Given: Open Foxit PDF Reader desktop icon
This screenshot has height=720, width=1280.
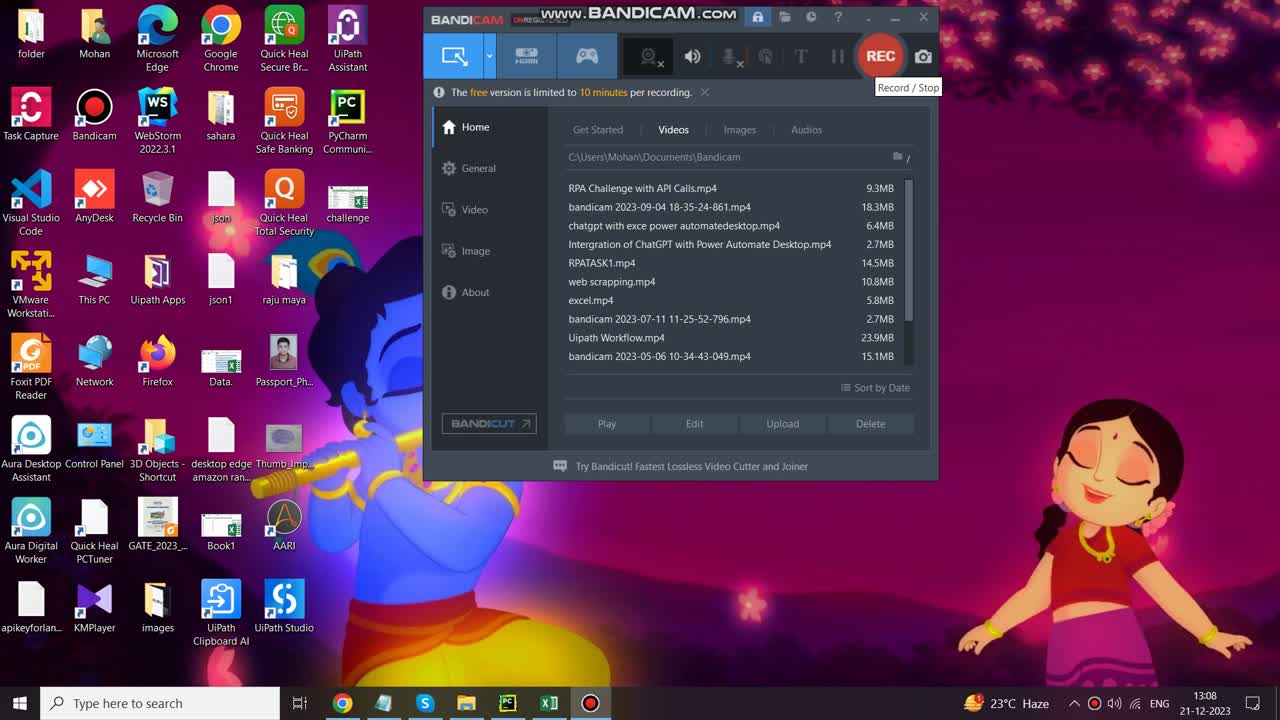Looking at the screenshot, I should (31, 368).
